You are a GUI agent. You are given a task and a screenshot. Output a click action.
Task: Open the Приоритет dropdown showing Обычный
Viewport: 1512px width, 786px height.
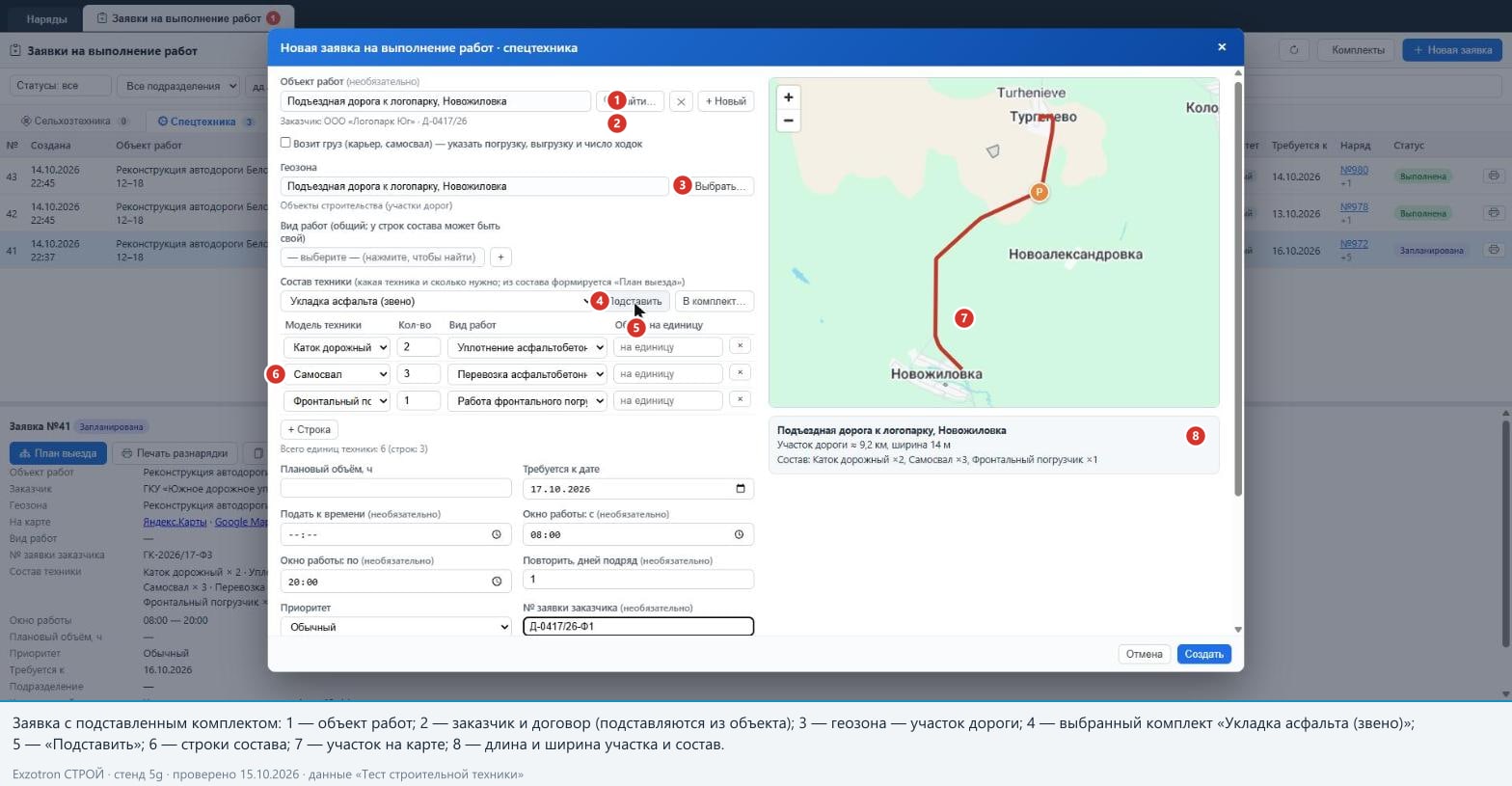pyautogui.click(x=395, y=627)
